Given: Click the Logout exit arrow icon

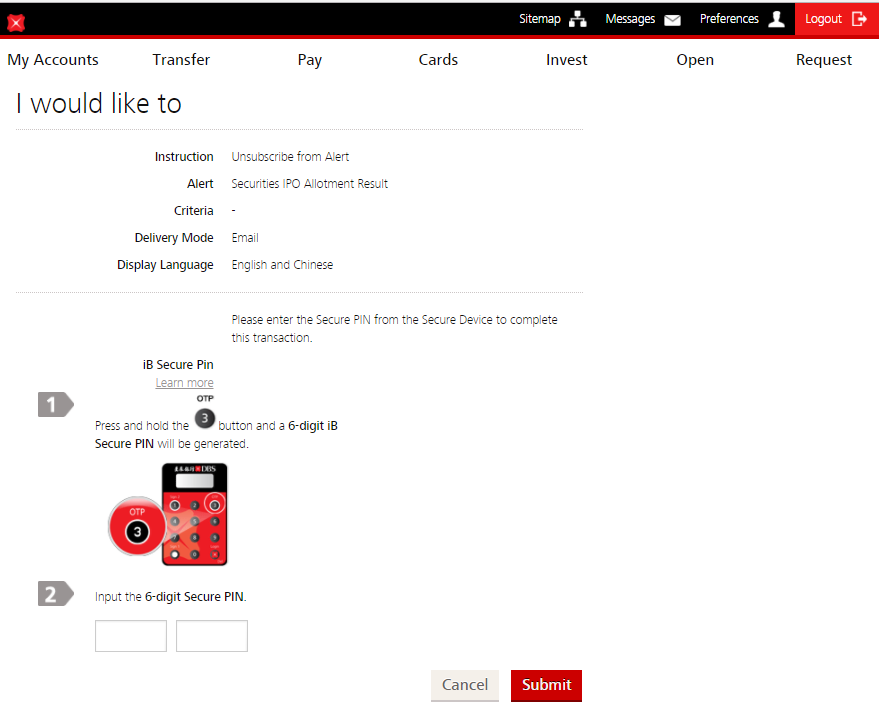Looking at the screenshot, I should [859, 19].
